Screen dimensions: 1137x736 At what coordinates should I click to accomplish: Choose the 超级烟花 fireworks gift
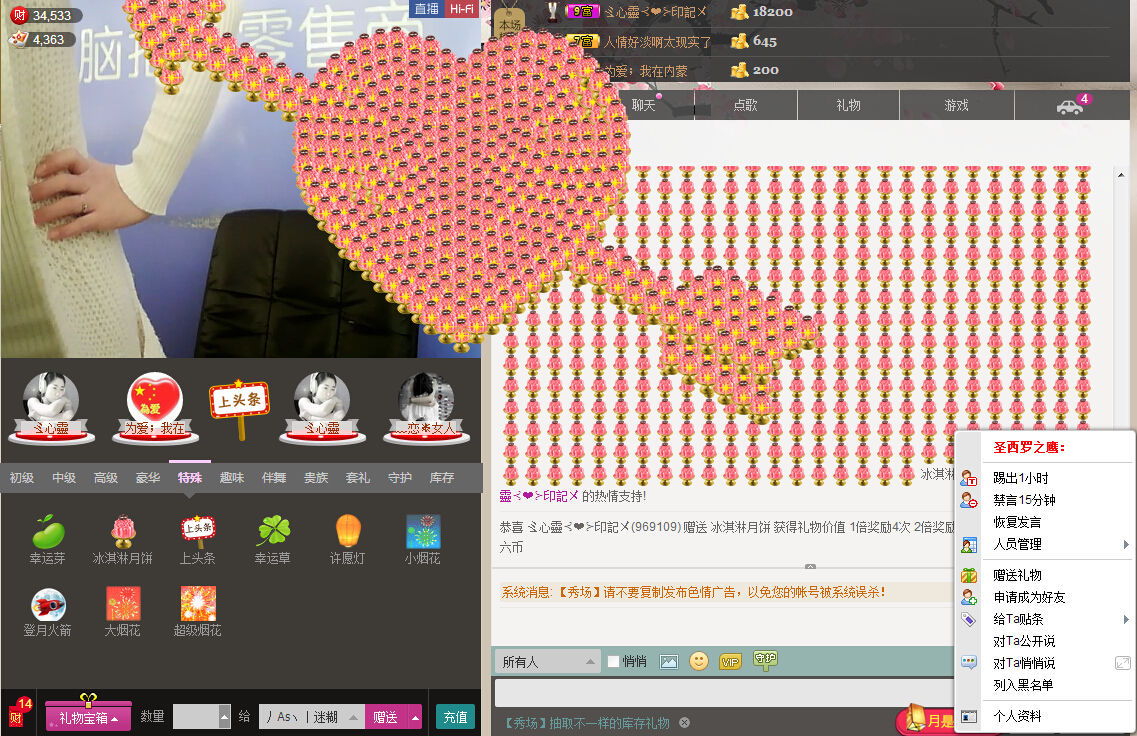click(198, 605)
